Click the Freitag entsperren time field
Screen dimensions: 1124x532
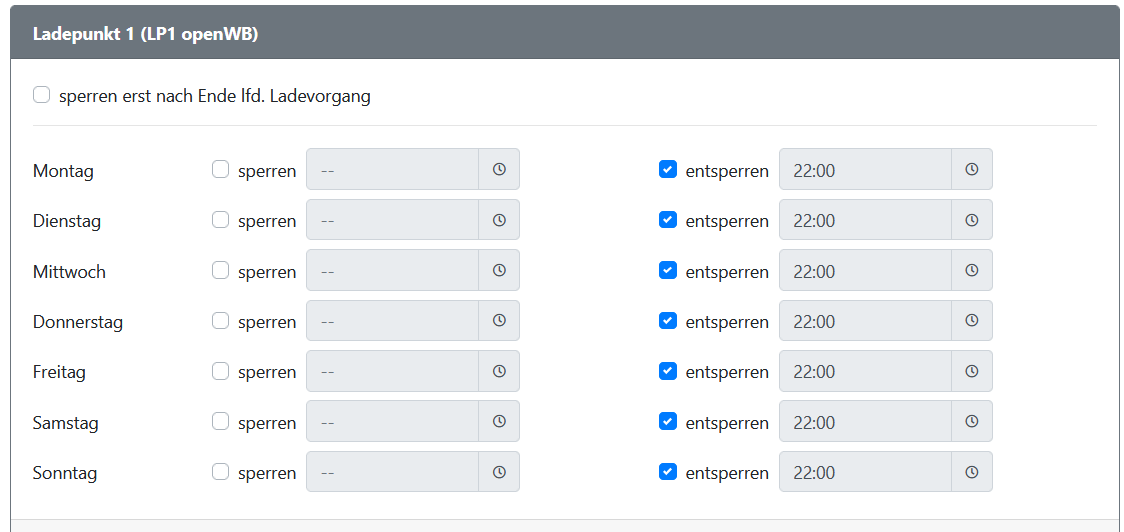click(865, 371)
